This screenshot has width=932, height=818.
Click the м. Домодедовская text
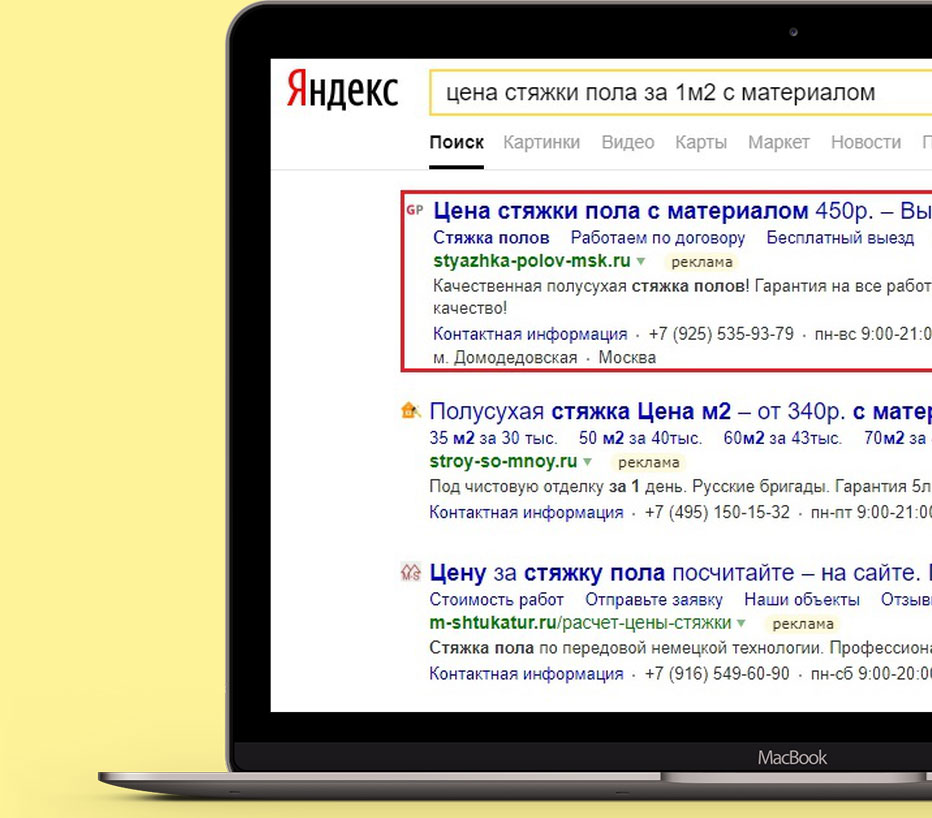pos(505,358)
